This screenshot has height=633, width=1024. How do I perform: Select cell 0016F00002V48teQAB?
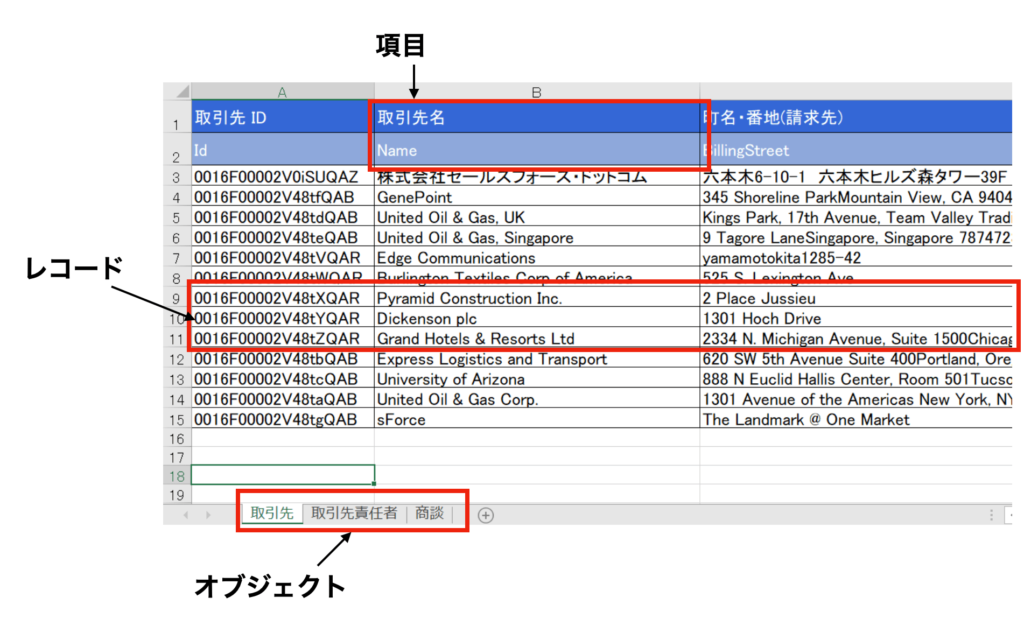(283, 237)
